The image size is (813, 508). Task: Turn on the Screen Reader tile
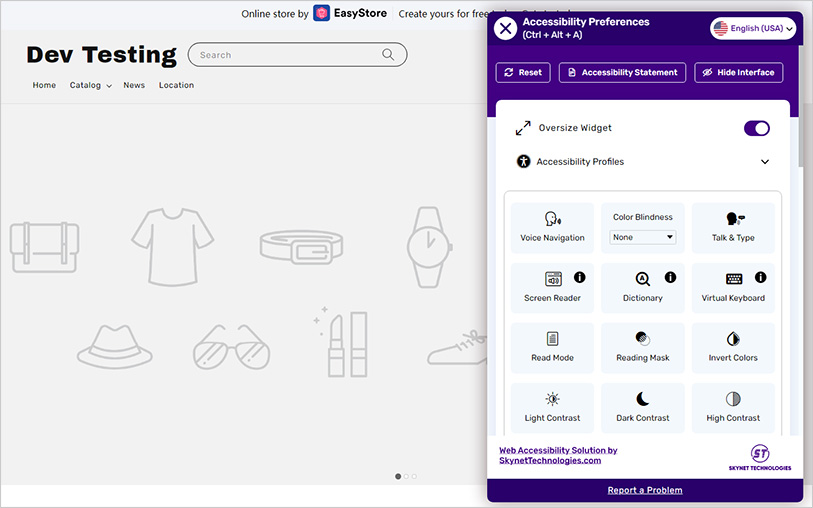point(552,288)
